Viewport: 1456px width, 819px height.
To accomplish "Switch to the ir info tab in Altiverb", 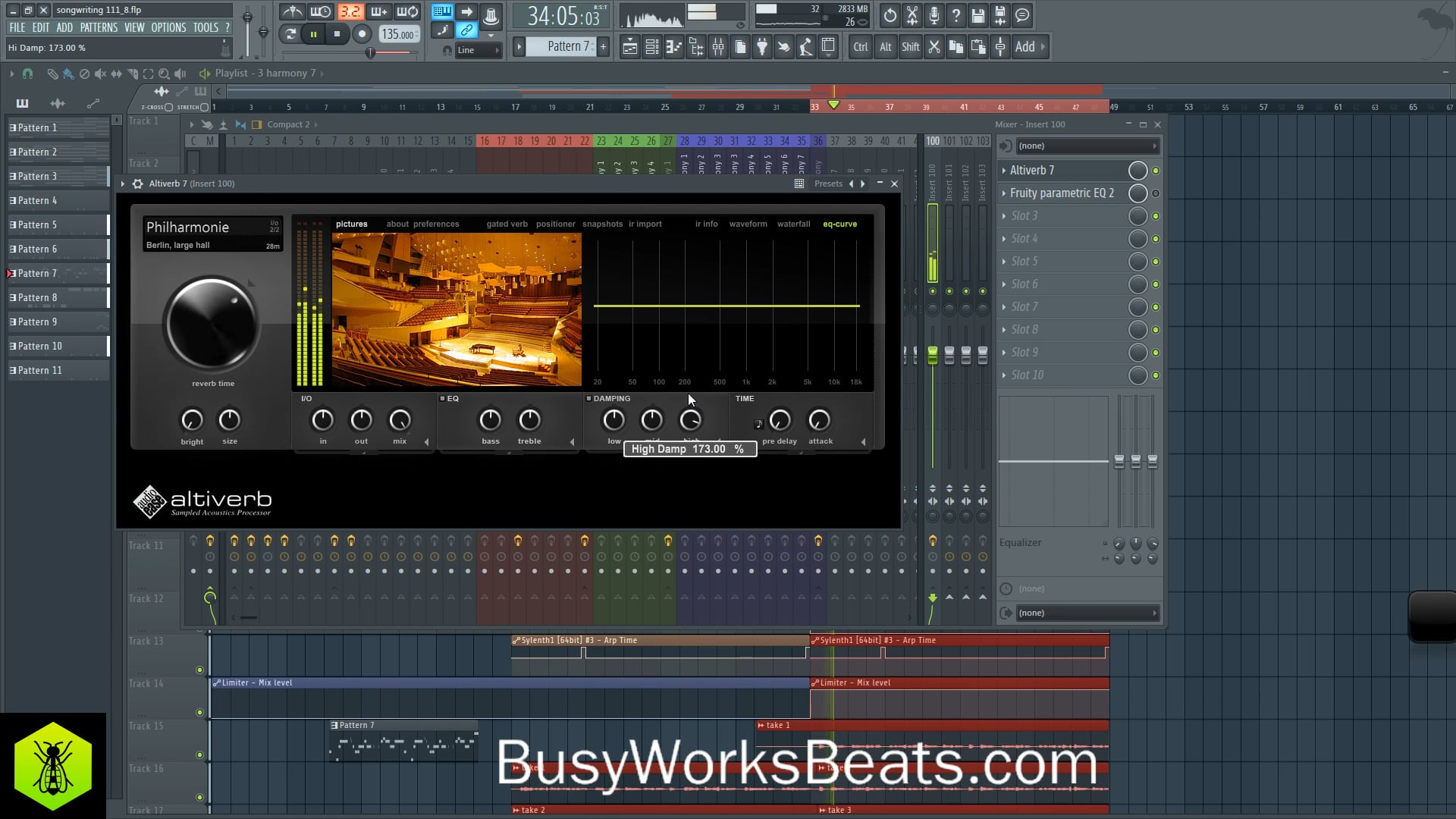I will click(x=706, y=224).
